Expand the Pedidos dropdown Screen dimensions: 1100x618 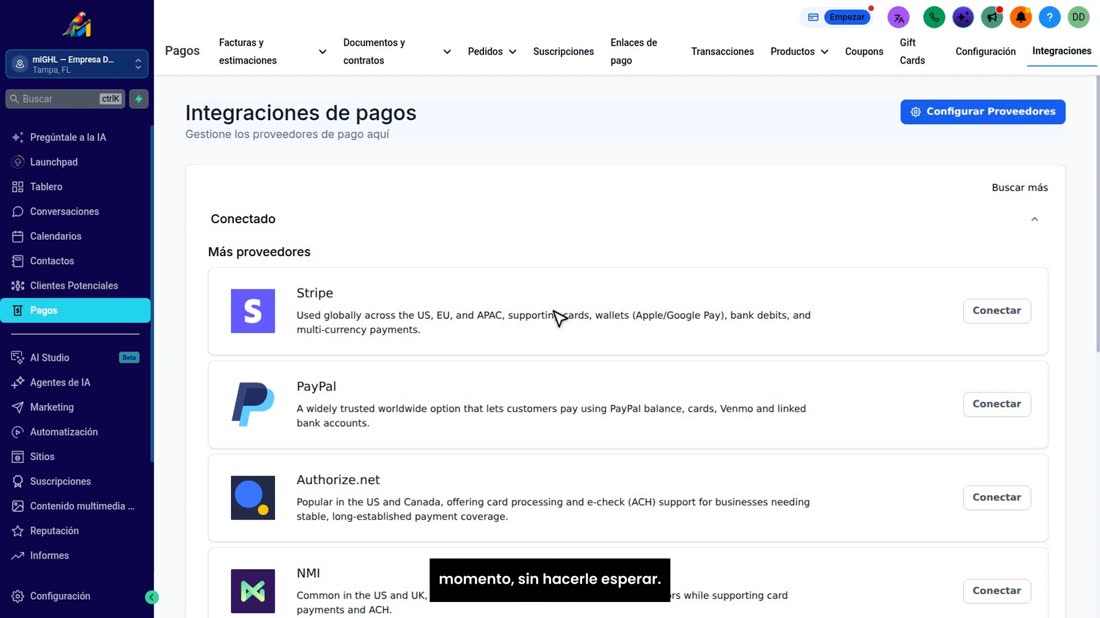click(492, 51)
